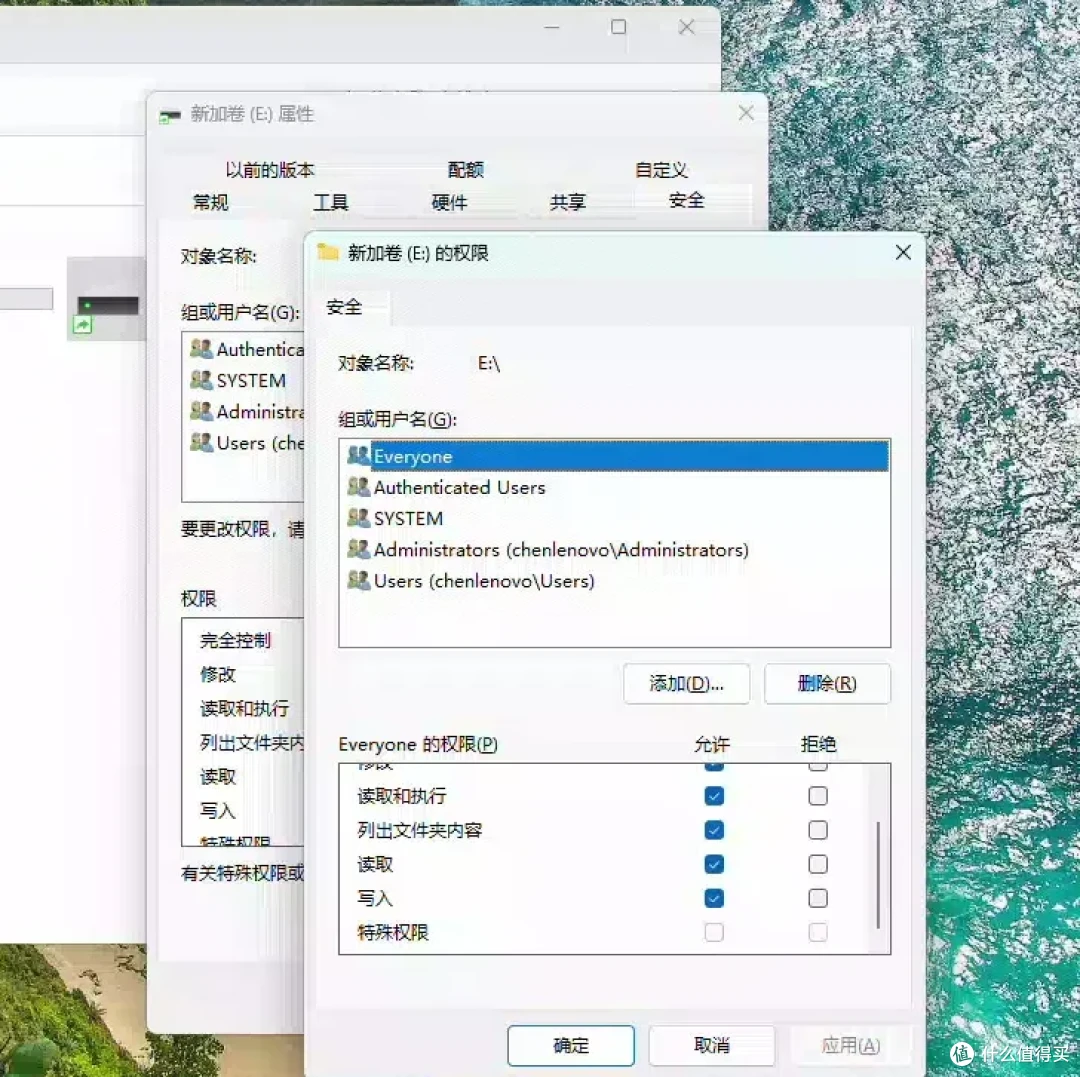1080x1077 pixels.
Task: Click the permissions list vertical scrollbar
Action: click(x=878, y=875)
